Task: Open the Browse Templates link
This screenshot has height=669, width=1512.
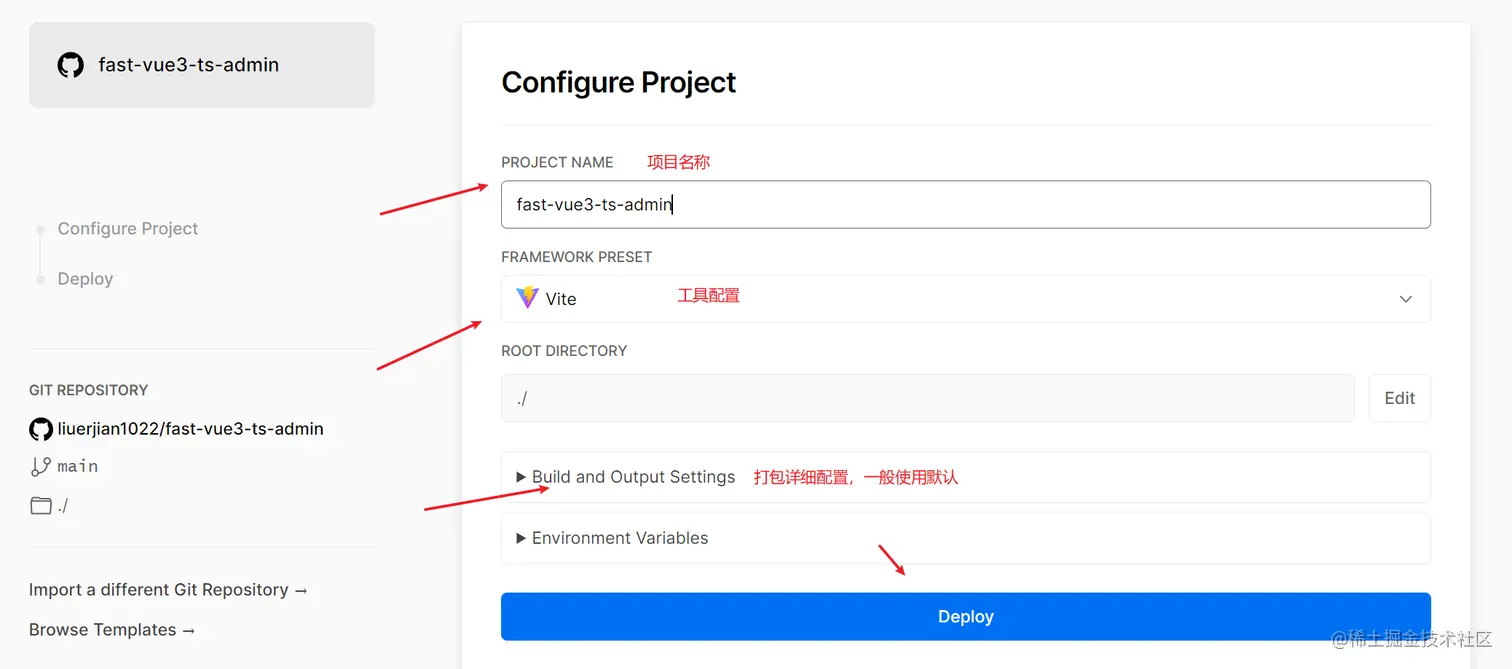Action: (x=112, y=630)
